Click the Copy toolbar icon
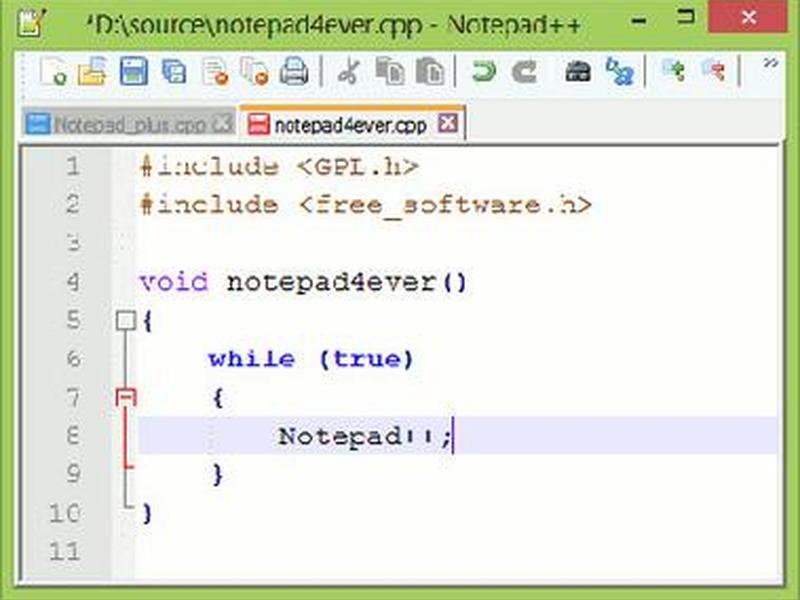The height and width of the screenshot is (600, 800). pyautogui.click(x=390, y=71)
